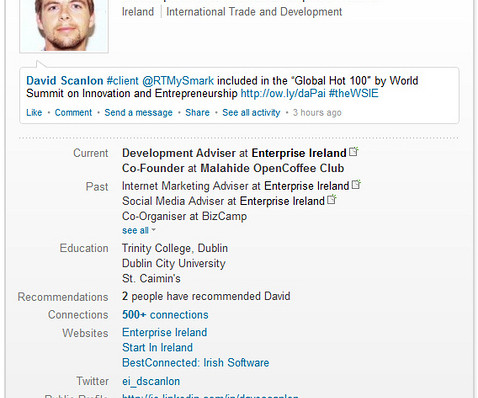Open 'See all activity' link
This screenshot has height=398, width=478.
click(251, 113)
